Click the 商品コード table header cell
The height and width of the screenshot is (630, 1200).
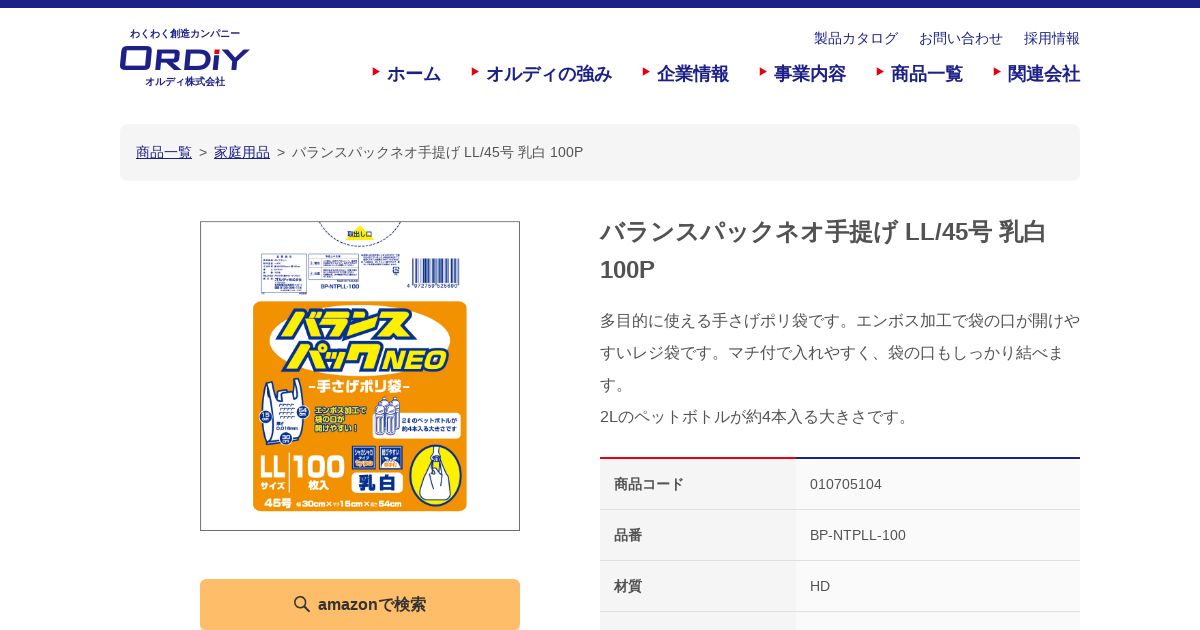pos(698,484)
